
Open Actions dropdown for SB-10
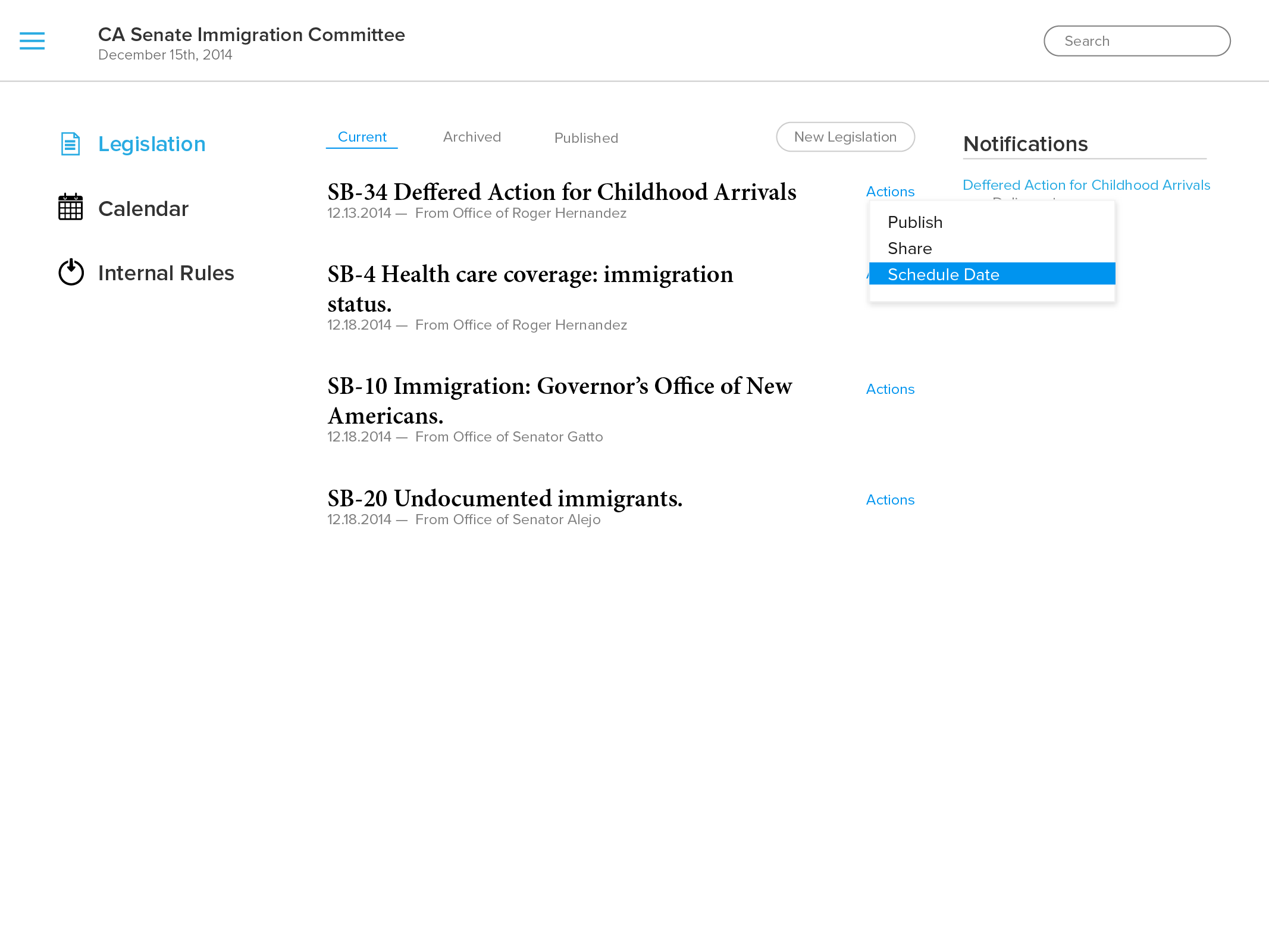tap(890, 389)
